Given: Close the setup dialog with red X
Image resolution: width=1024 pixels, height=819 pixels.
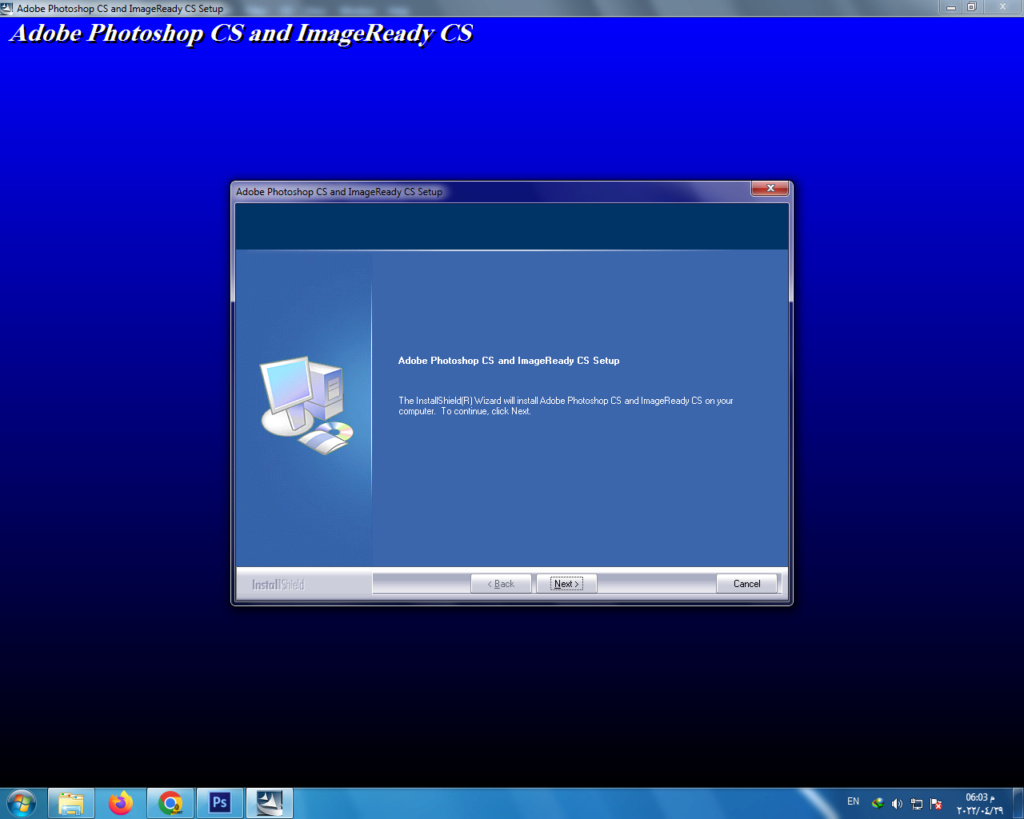Looking at the screenshot, I should click(x=770, y=188).
